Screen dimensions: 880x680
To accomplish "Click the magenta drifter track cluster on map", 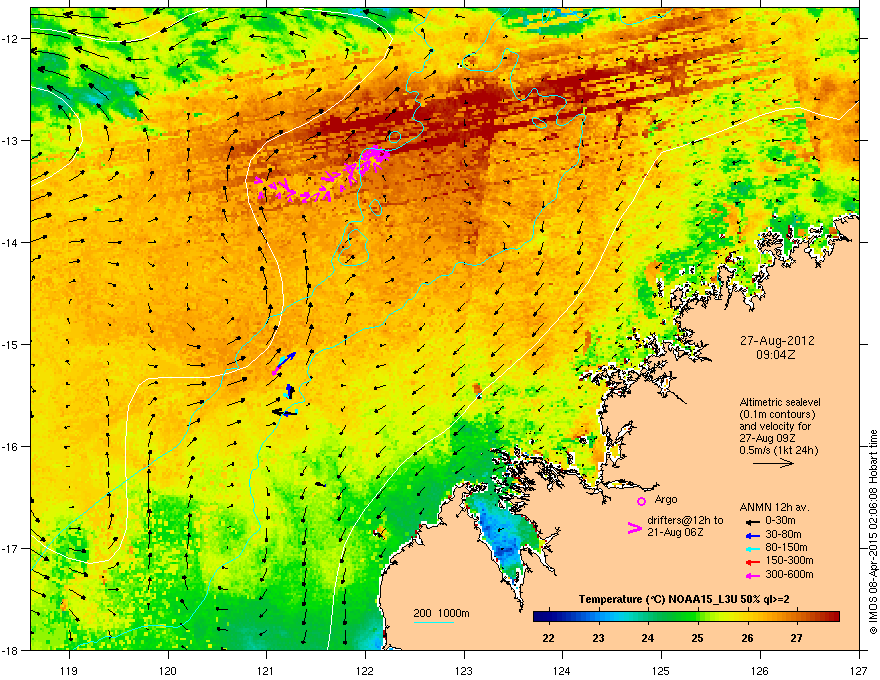I will (x=323, y=175).
